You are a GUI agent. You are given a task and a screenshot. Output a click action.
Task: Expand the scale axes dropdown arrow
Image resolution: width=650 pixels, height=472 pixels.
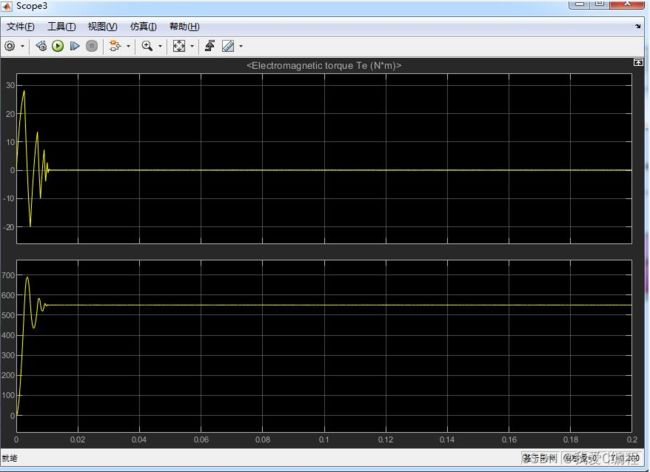(x=192, y=46)
